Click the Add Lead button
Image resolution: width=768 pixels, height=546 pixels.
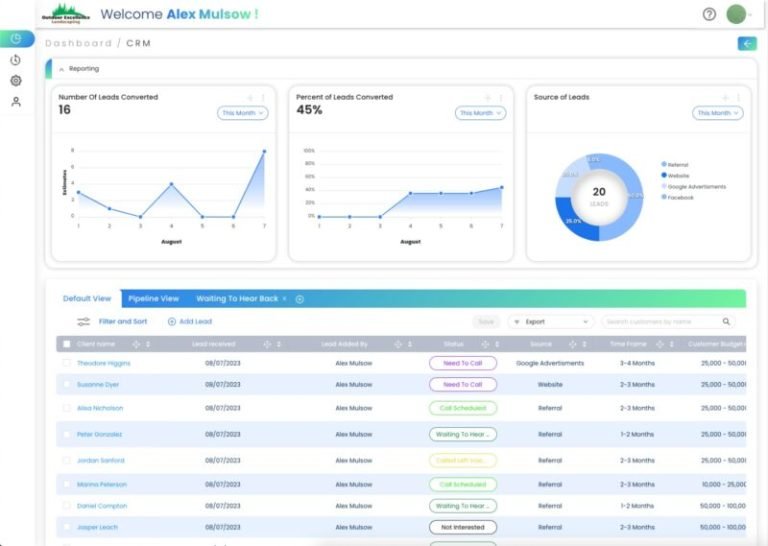(190, 322)
